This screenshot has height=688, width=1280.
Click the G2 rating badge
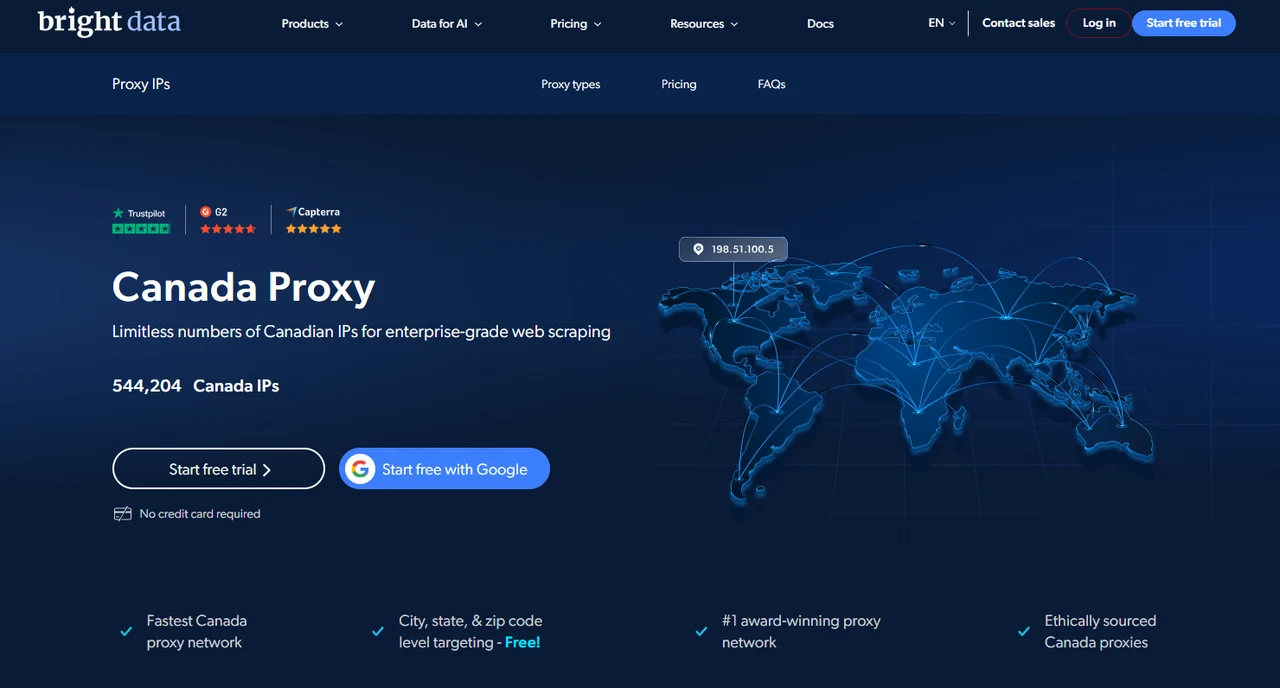pyautogui.click(x=228, y=220)
